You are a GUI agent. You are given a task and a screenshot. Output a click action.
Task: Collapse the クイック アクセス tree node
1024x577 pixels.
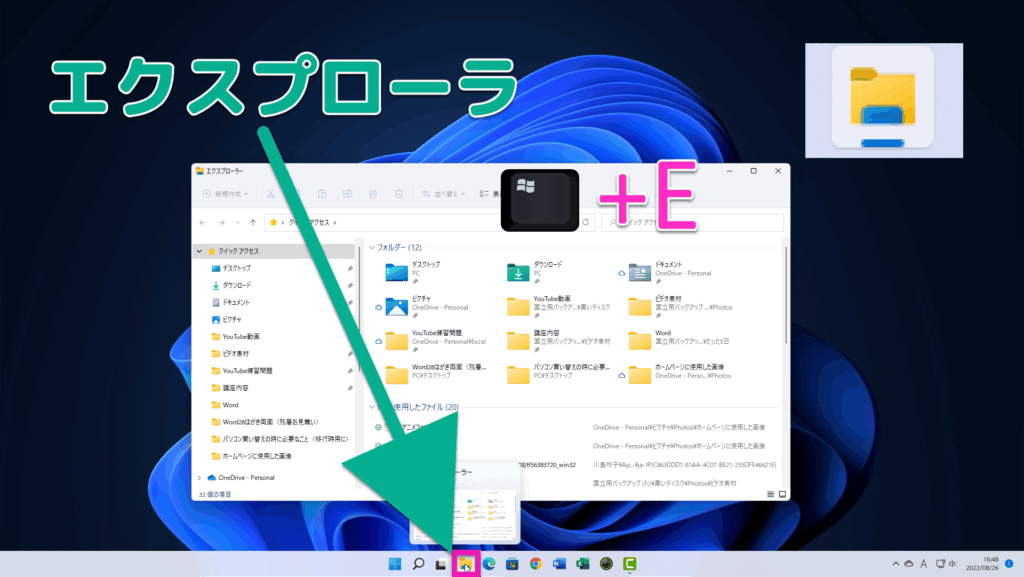199,251
